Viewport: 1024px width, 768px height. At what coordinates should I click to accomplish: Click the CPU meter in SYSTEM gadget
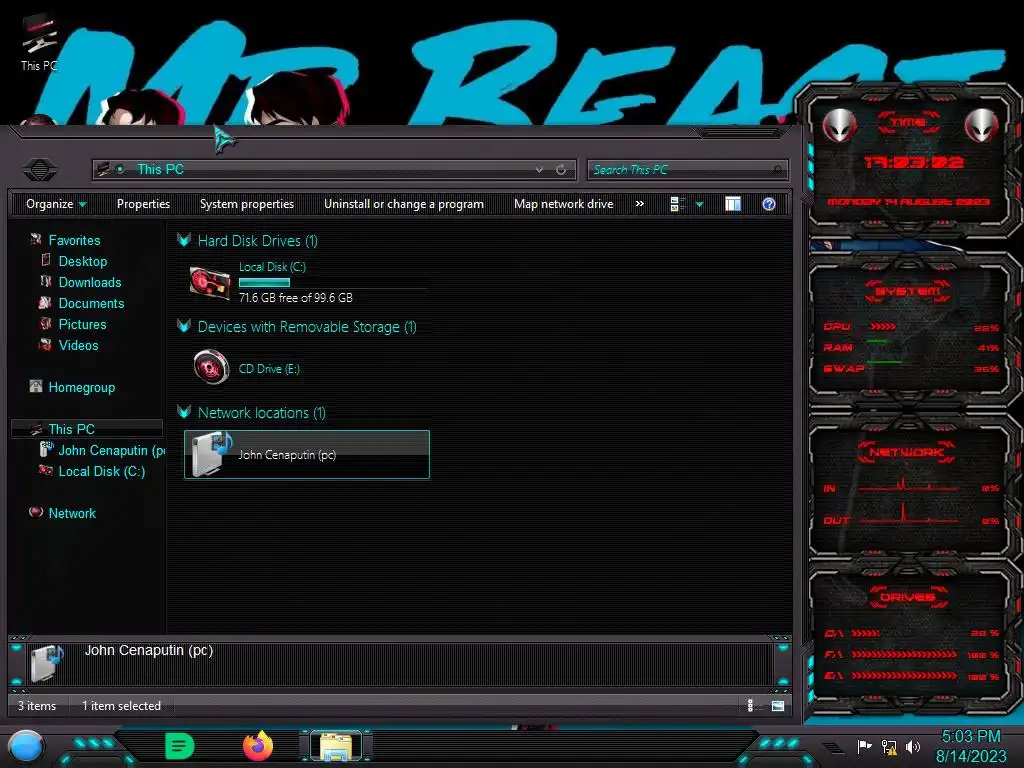coord(911,327)
